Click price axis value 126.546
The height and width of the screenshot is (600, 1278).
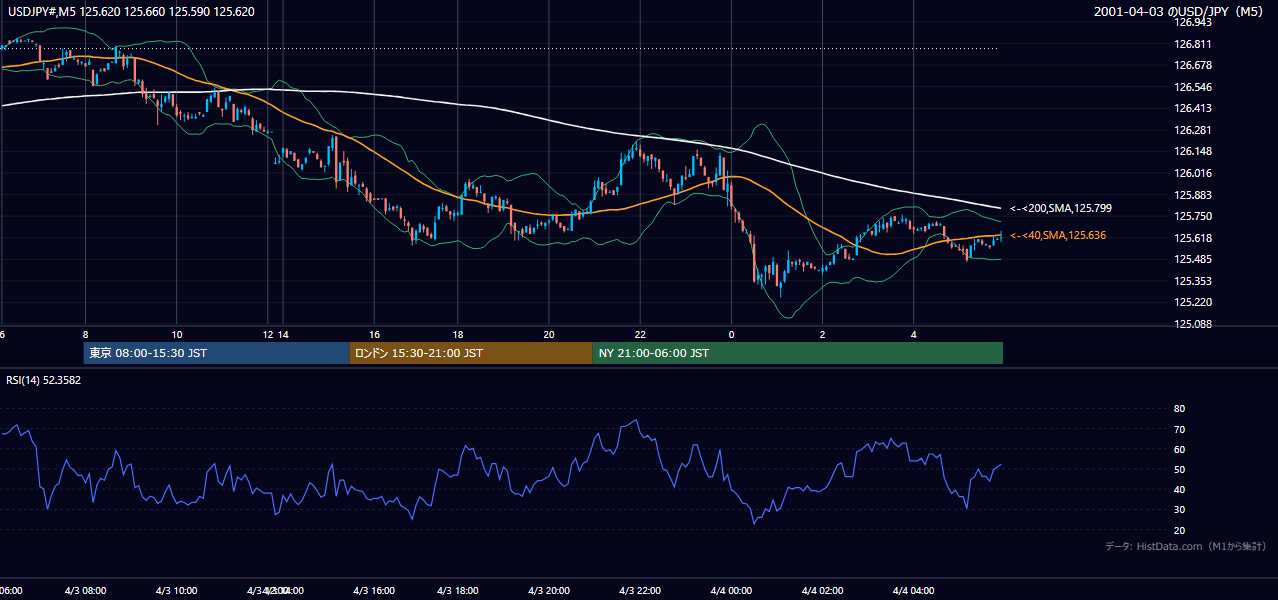1193,87
